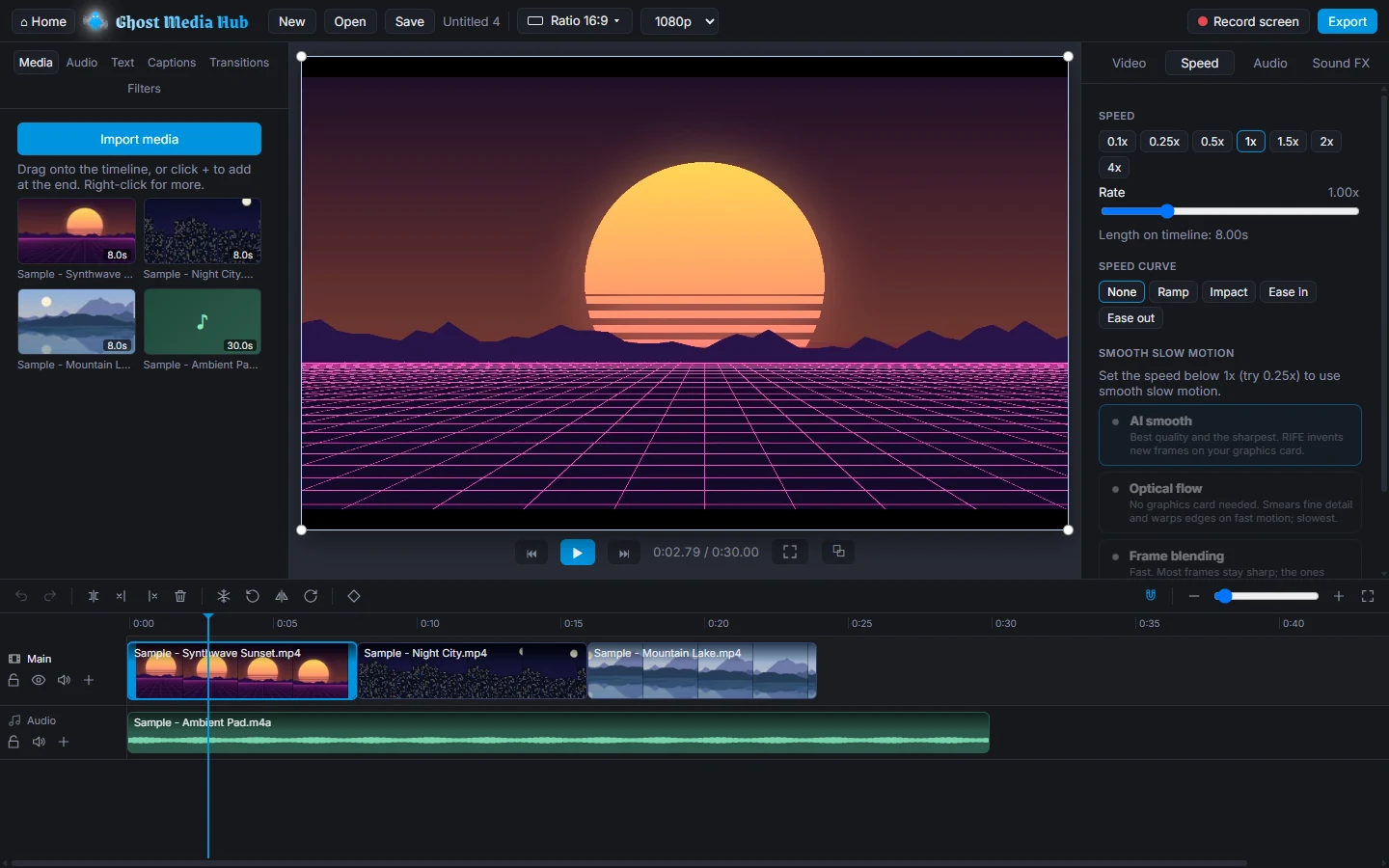This screenshot has width=1389, height=868.
Task: Hide the Main track with eye icon
Action: pos(39,680)
